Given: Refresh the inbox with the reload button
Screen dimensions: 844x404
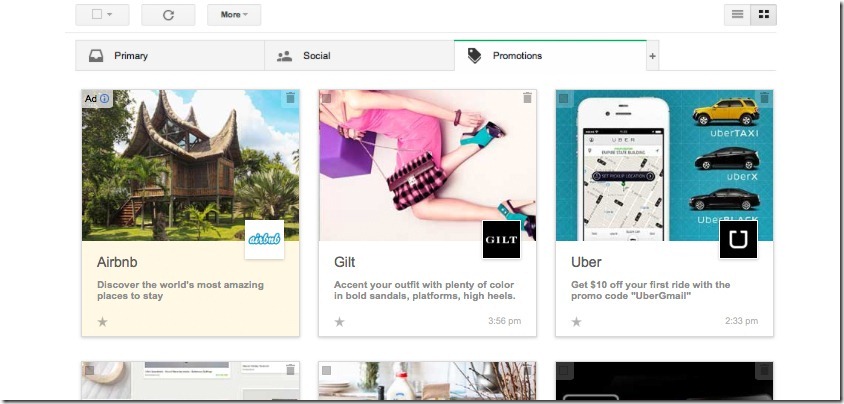Looking at the screenshot, I should [168, 15].
